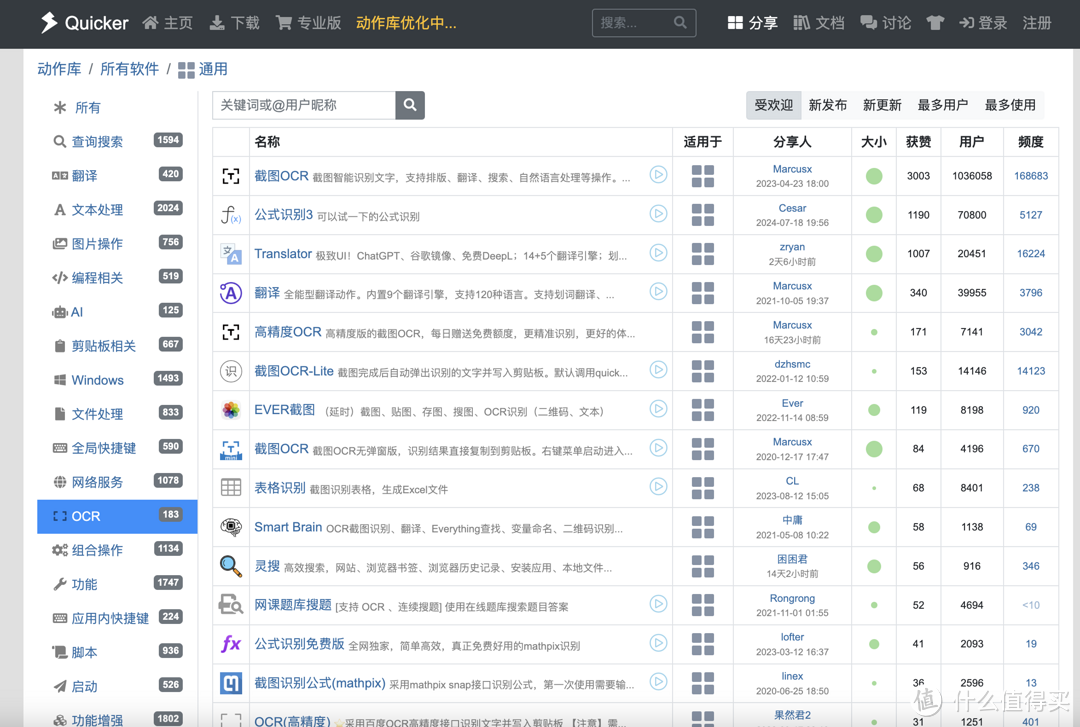The height and width of the screenshot is (727, 1080).
Task: Open 分享 menu in navbar
Action: (x=753, y=23)
